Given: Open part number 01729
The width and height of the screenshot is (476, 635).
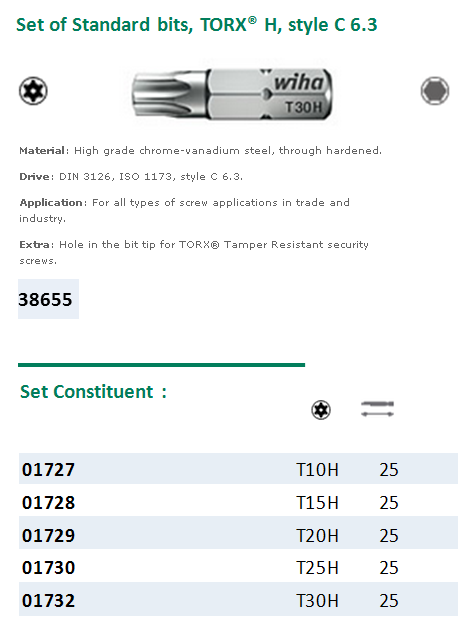Looking at the screenshot, I should coord(48,535).
